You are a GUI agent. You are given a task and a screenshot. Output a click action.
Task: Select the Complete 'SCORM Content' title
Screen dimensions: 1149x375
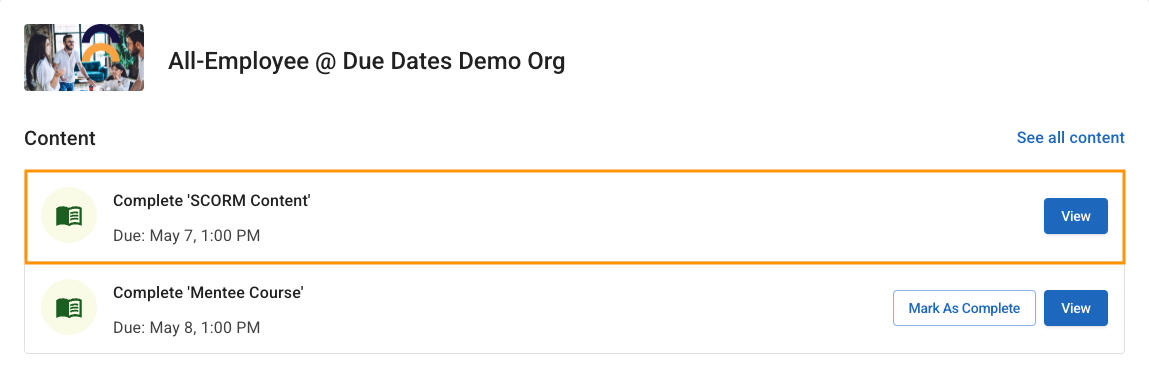coord(212,201)
